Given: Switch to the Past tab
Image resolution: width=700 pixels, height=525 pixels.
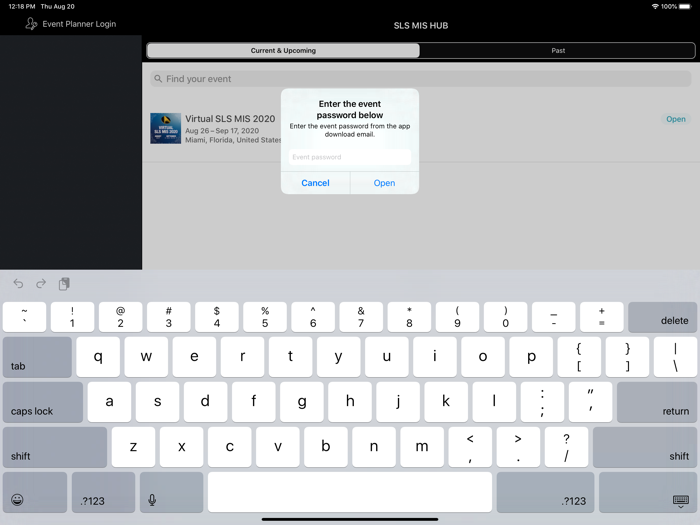Looking at the screenshot, I should click(558, 50).
